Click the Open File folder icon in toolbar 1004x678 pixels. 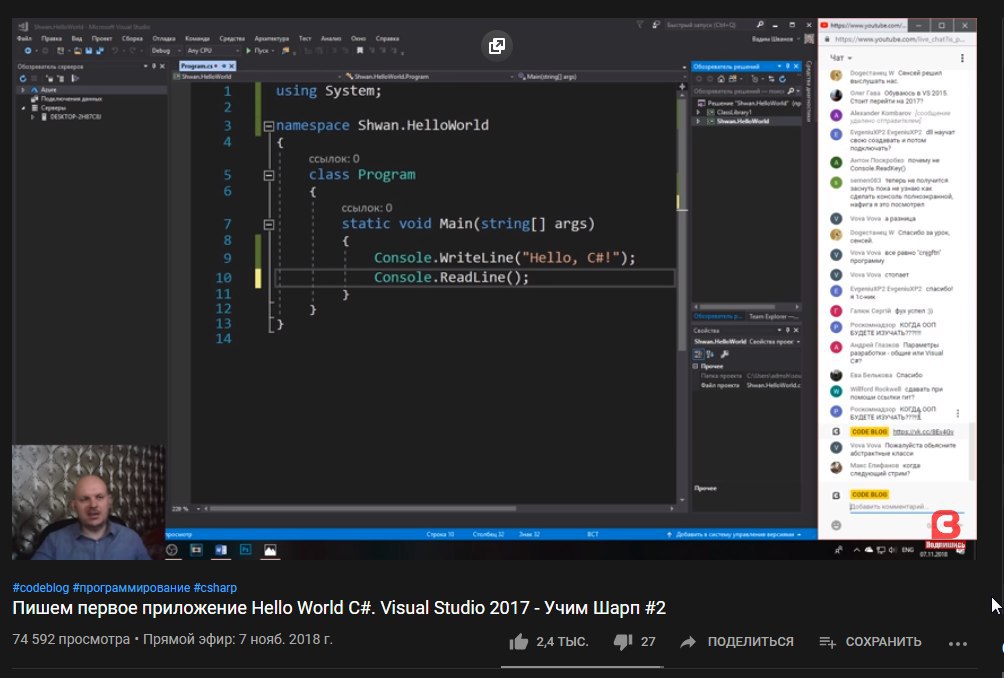(77, 51)
